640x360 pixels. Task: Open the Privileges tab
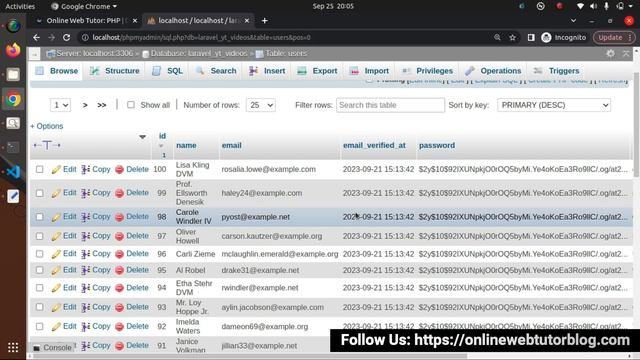(428, 71)
